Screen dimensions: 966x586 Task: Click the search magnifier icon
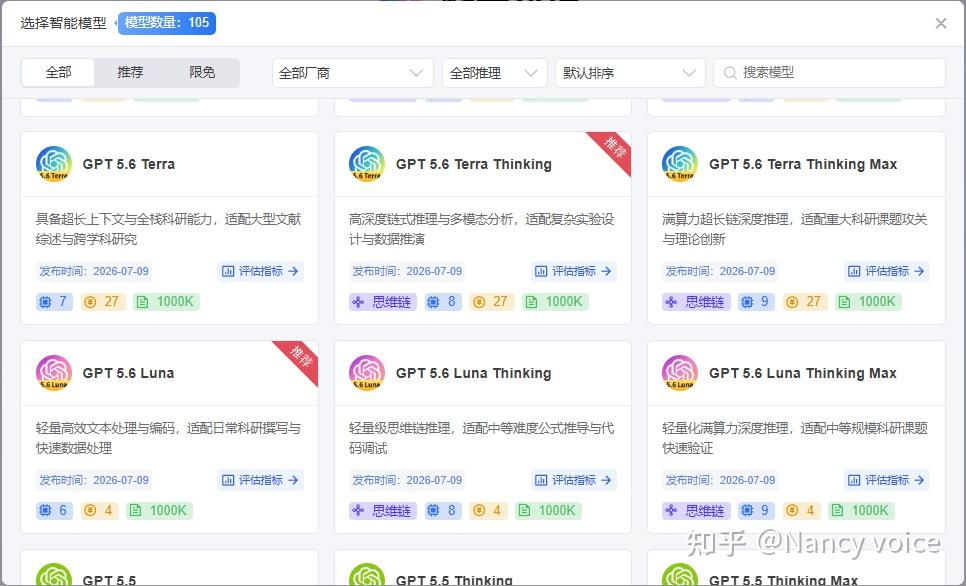[730, 73]
